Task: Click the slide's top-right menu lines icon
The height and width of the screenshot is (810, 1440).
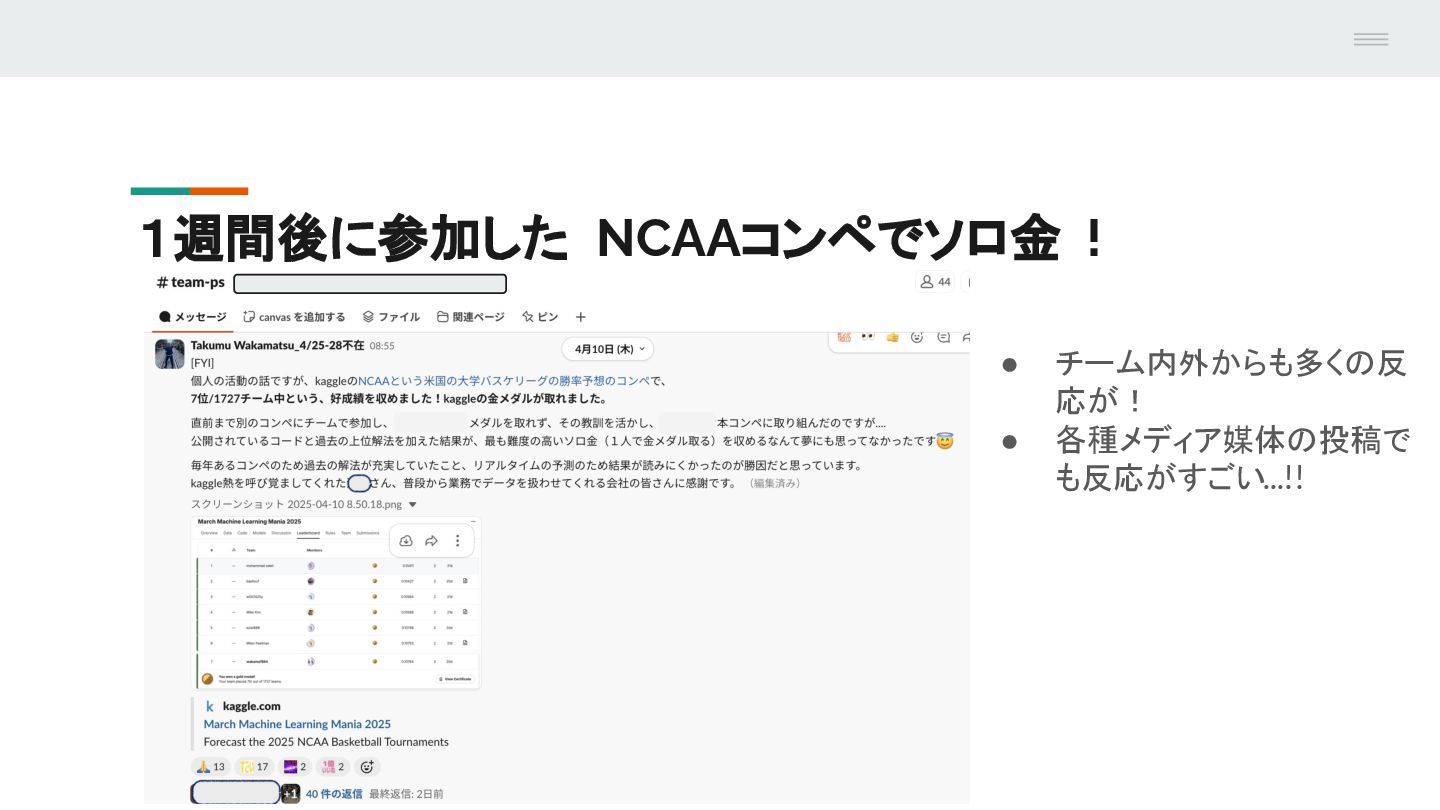Action: pyautogui.click(x=1371, y=39)
